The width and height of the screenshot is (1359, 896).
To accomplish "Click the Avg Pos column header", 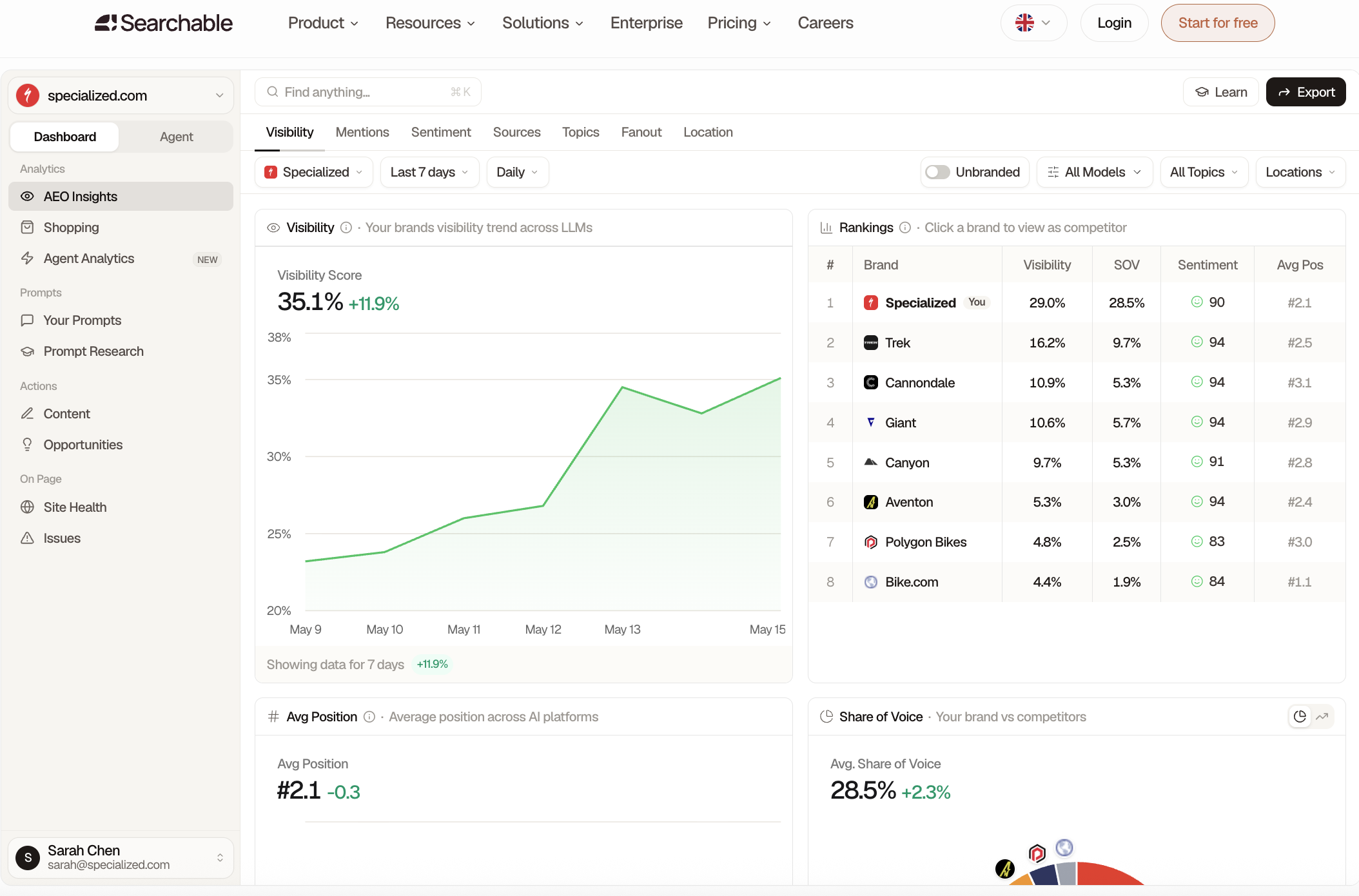I will tap(1300, 265).
